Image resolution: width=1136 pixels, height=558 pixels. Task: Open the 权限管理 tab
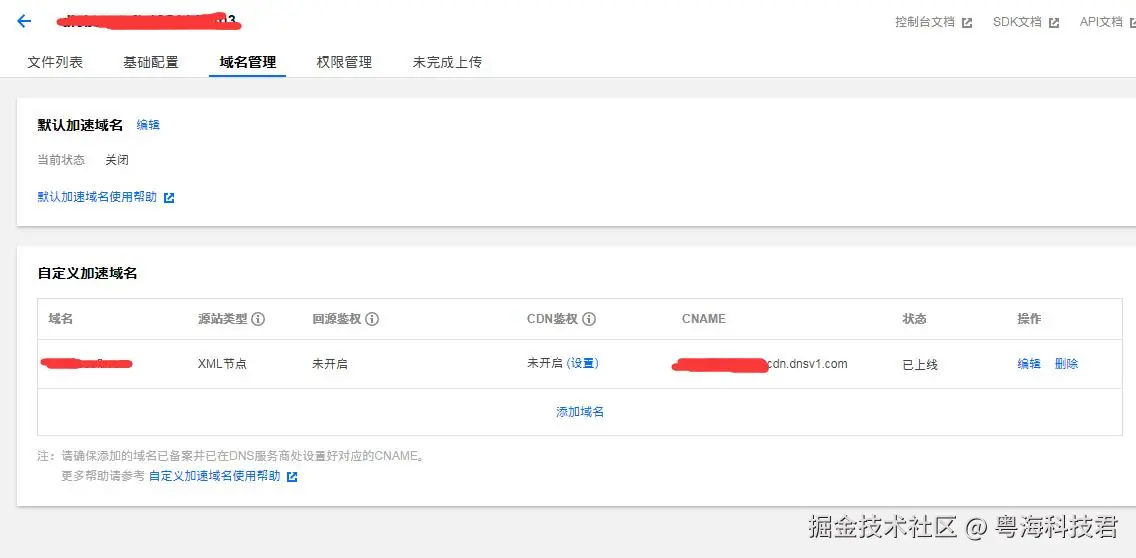click(344, 62)
